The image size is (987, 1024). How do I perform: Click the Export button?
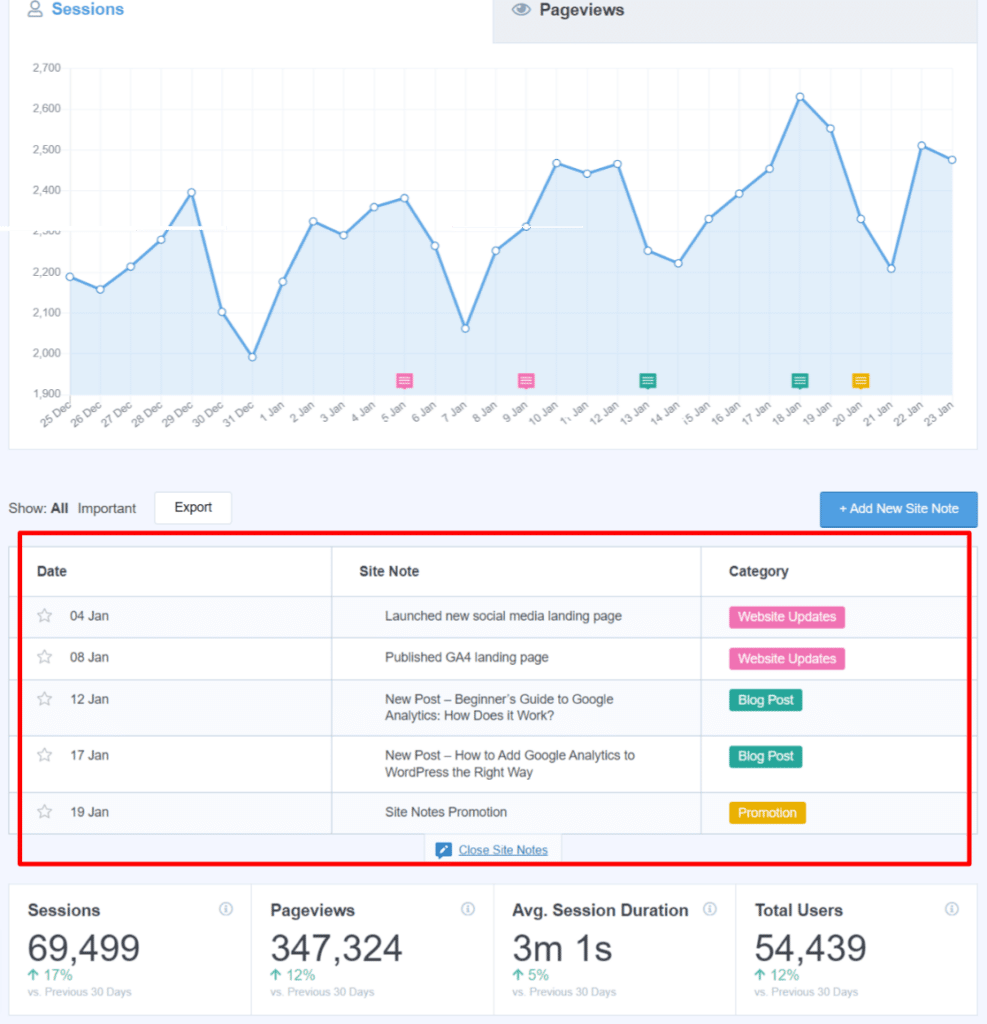(192, 507)
